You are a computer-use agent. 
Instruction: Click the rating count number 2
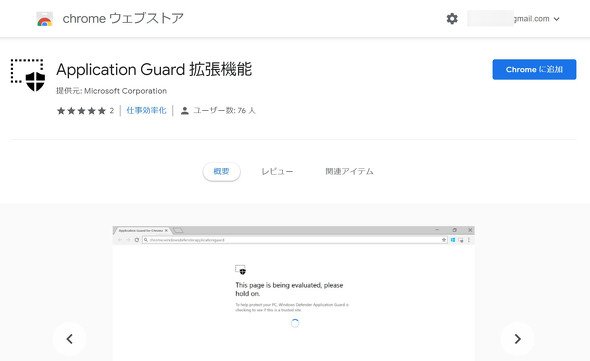tap(112, 111)
